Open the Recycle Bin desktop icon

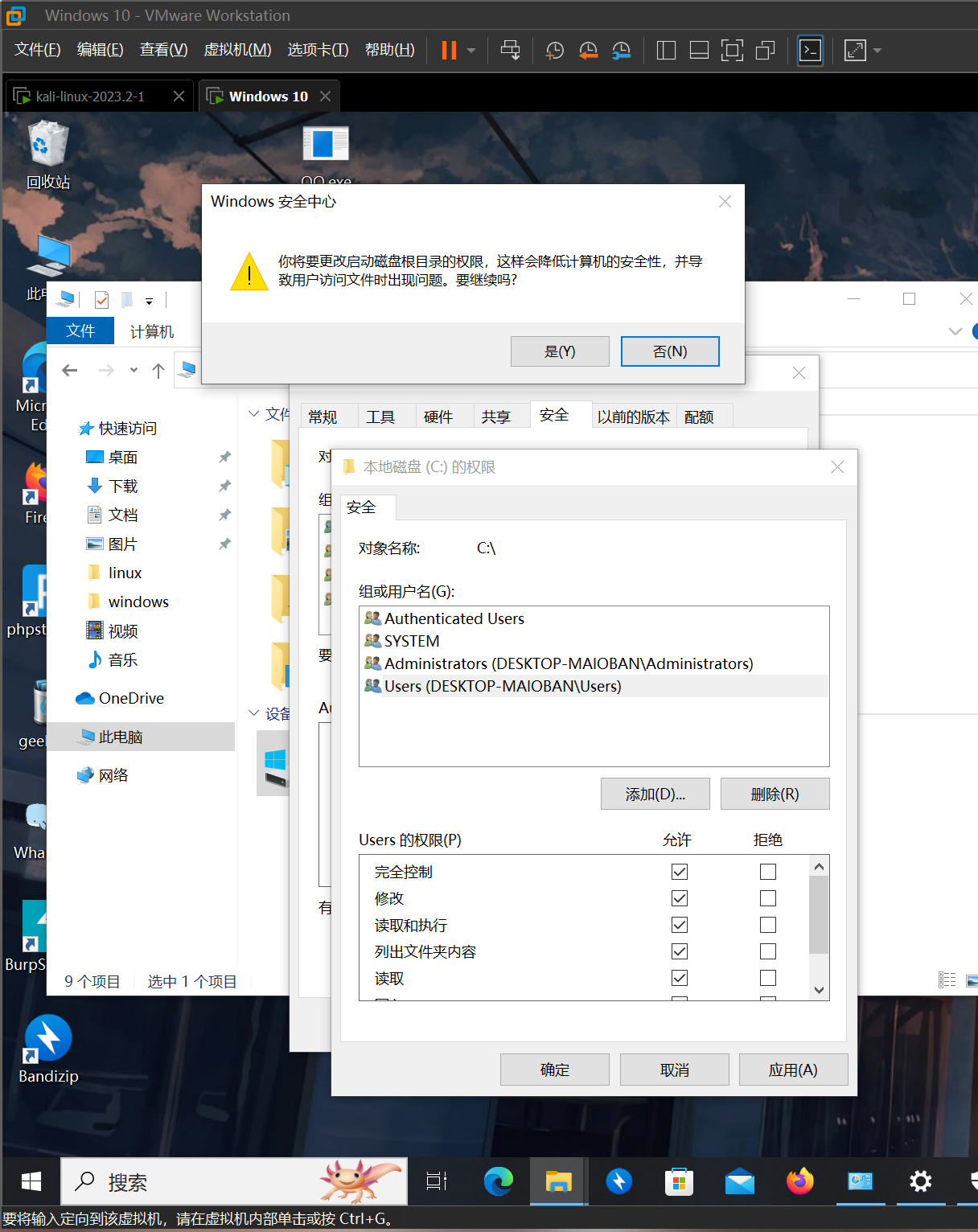(x=48, y=155)
